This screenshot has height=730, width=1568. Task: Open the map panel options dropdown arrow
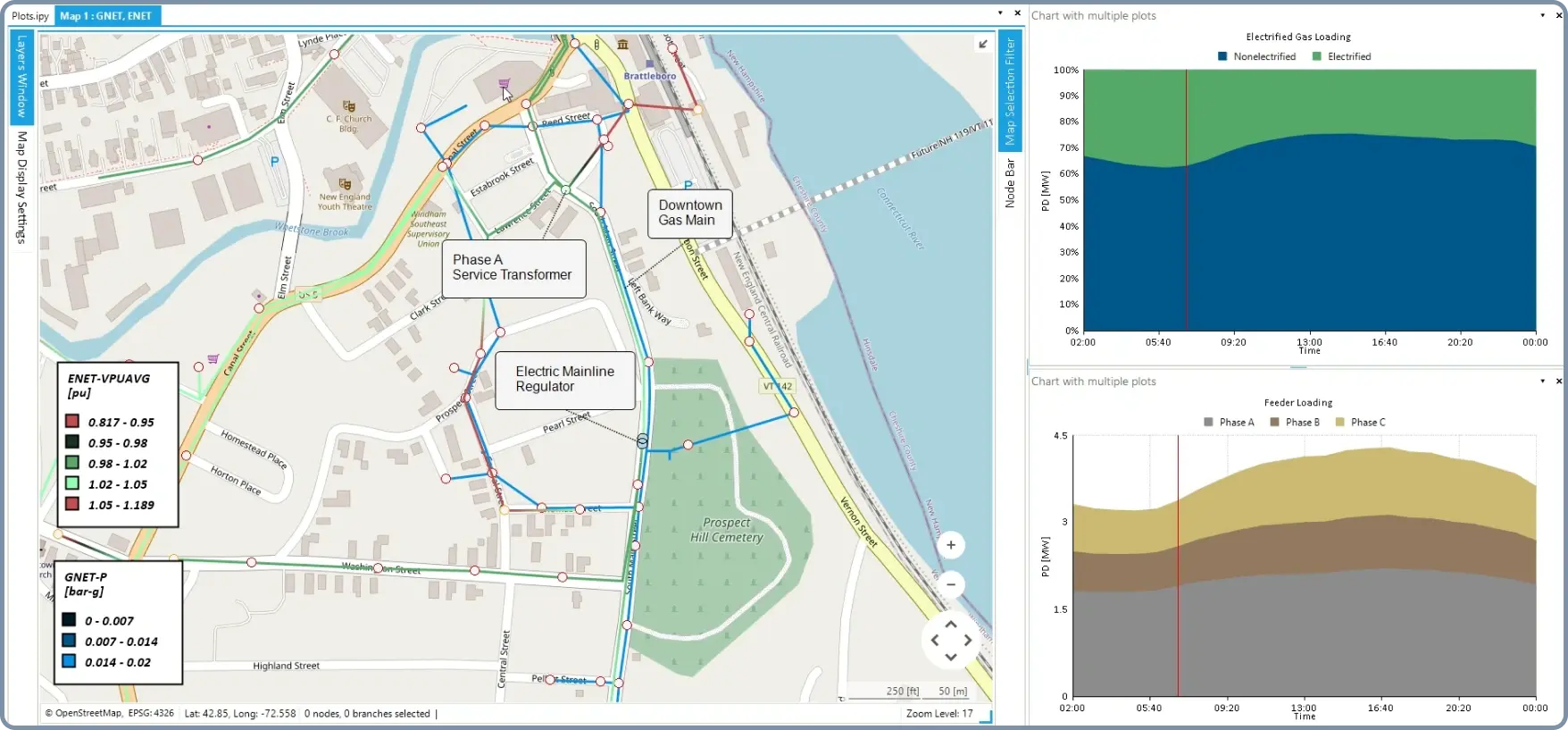tap(1000, 13)
